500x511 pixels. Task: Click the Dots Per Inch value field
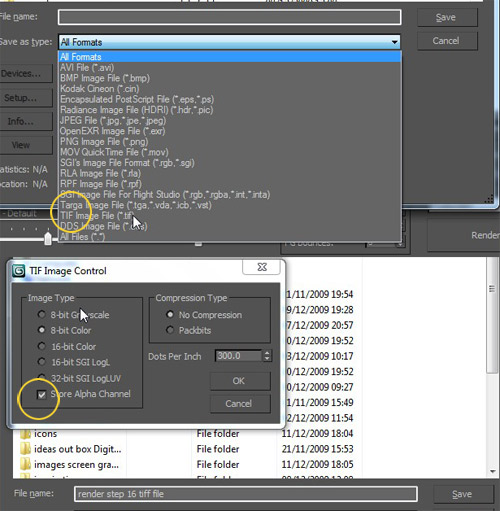(x=239, y=356)
